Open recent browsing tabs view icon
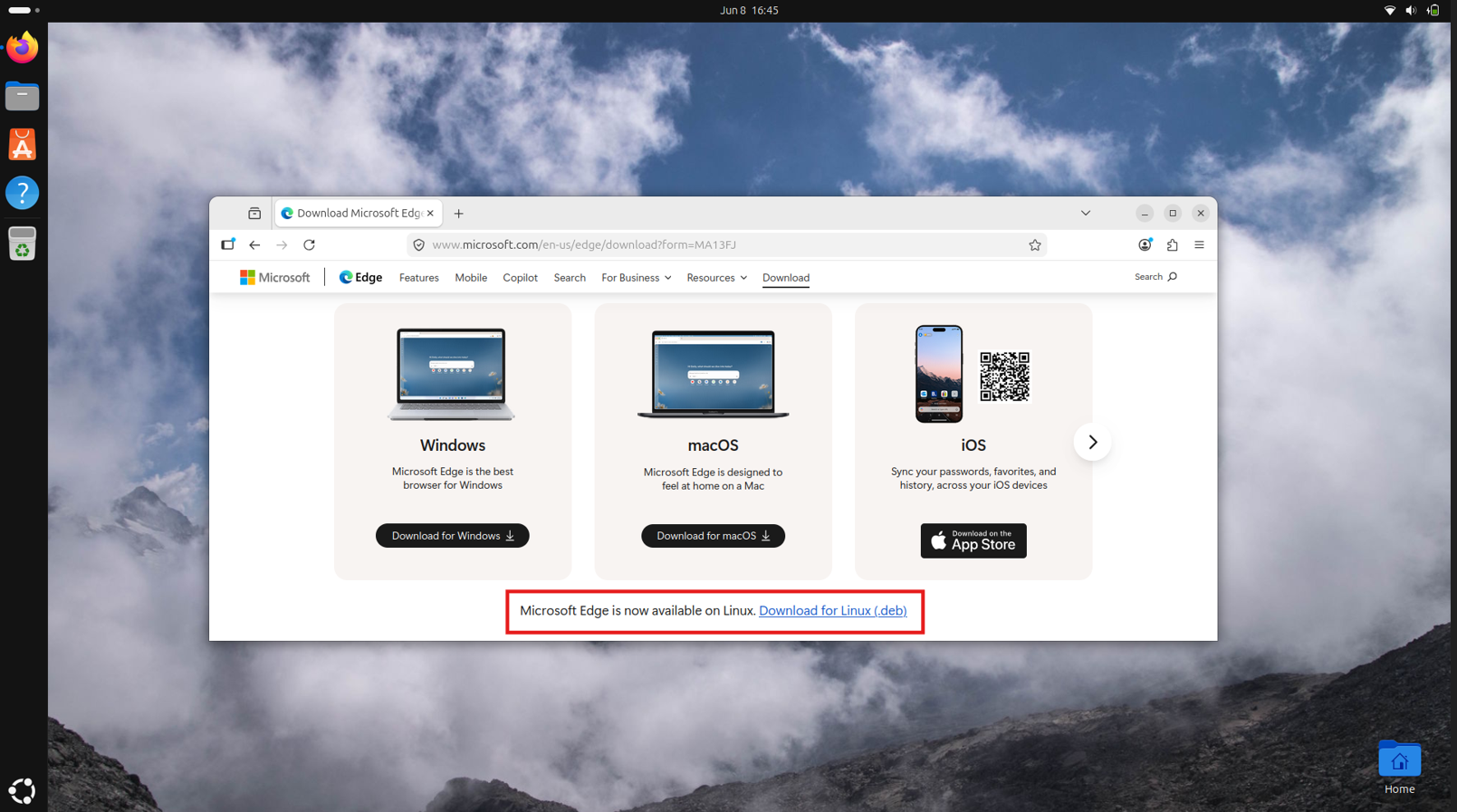Viewport: 1457px width, 812px height. tap(254, 214)
